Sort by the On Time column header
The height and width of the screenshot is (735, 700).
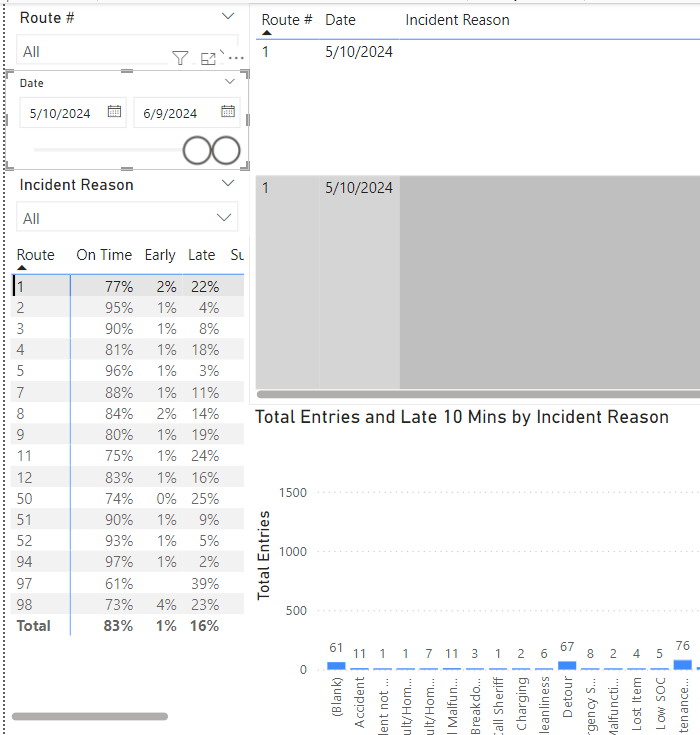point(104,255)
